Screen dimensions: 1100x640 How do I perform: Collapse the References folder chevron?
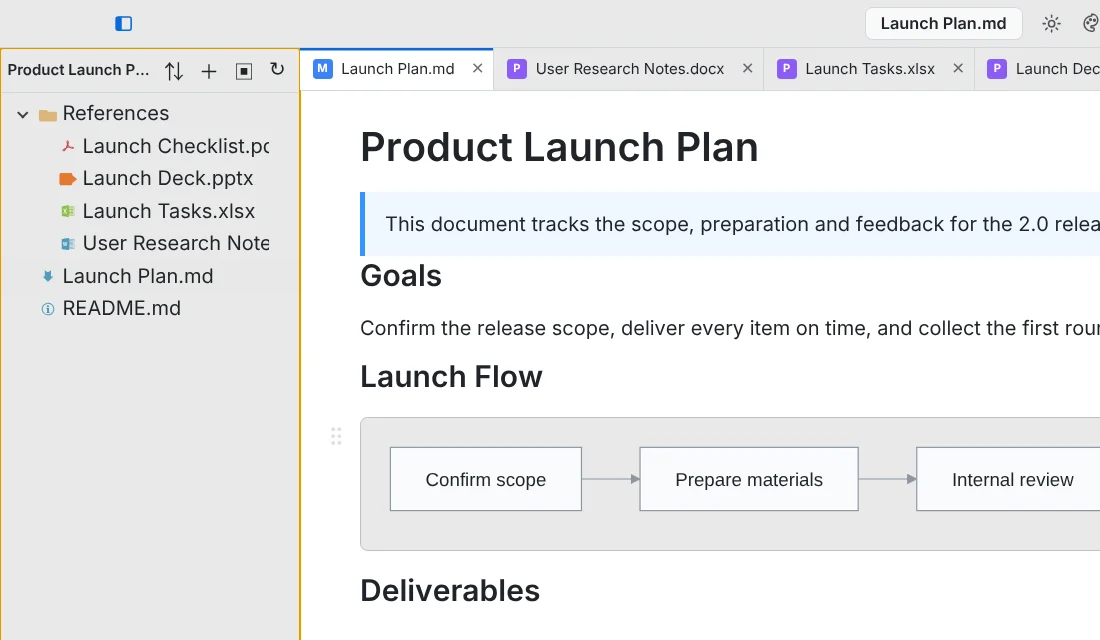[x=23, y=114]
